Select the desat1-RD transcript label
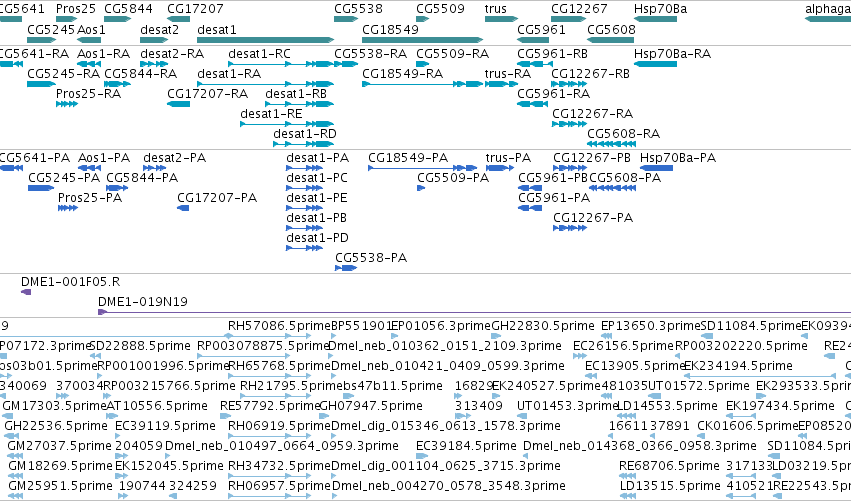 (x=304, y=134)
